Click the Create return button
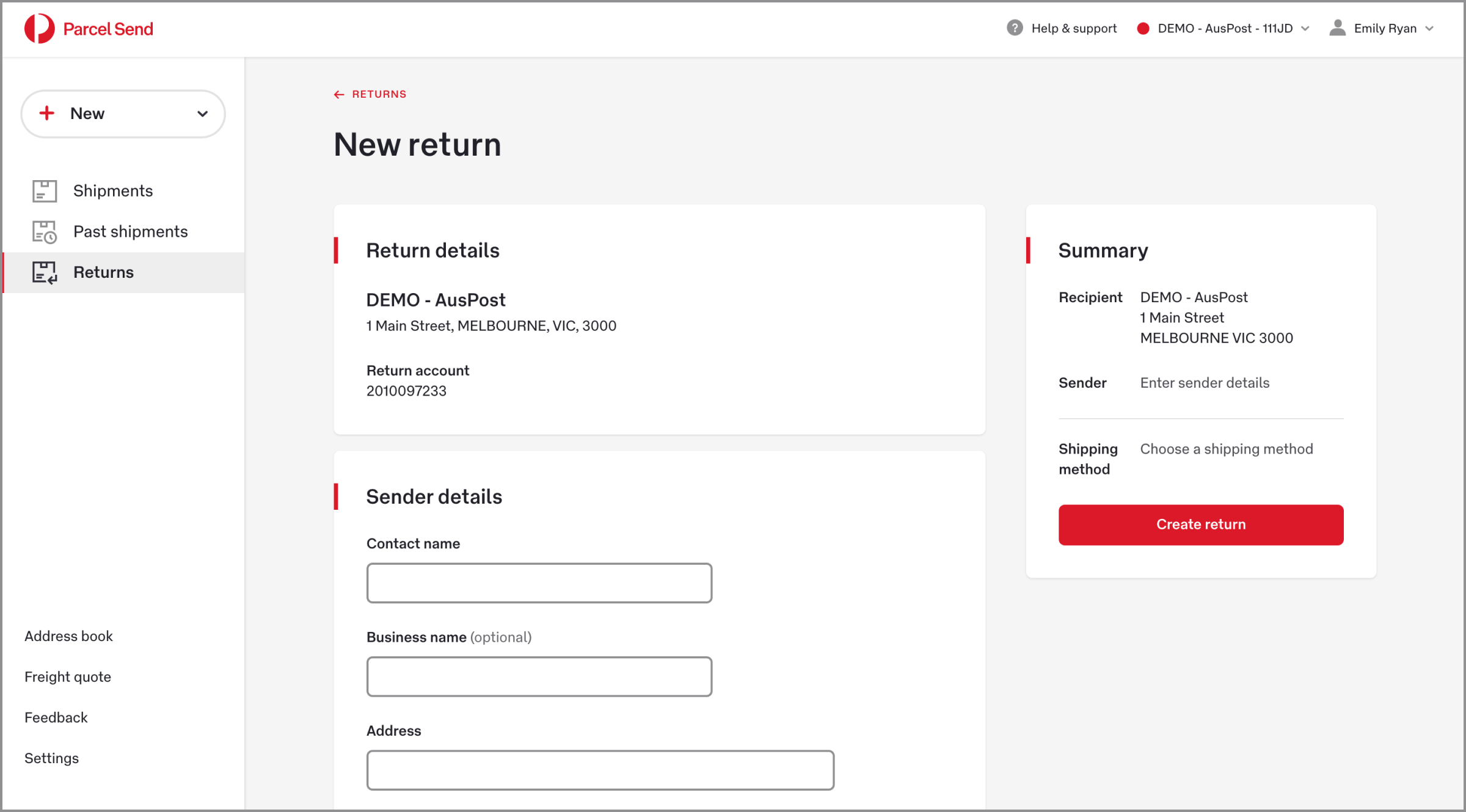Viewport: 1466px width, 812px height. 1201,524
